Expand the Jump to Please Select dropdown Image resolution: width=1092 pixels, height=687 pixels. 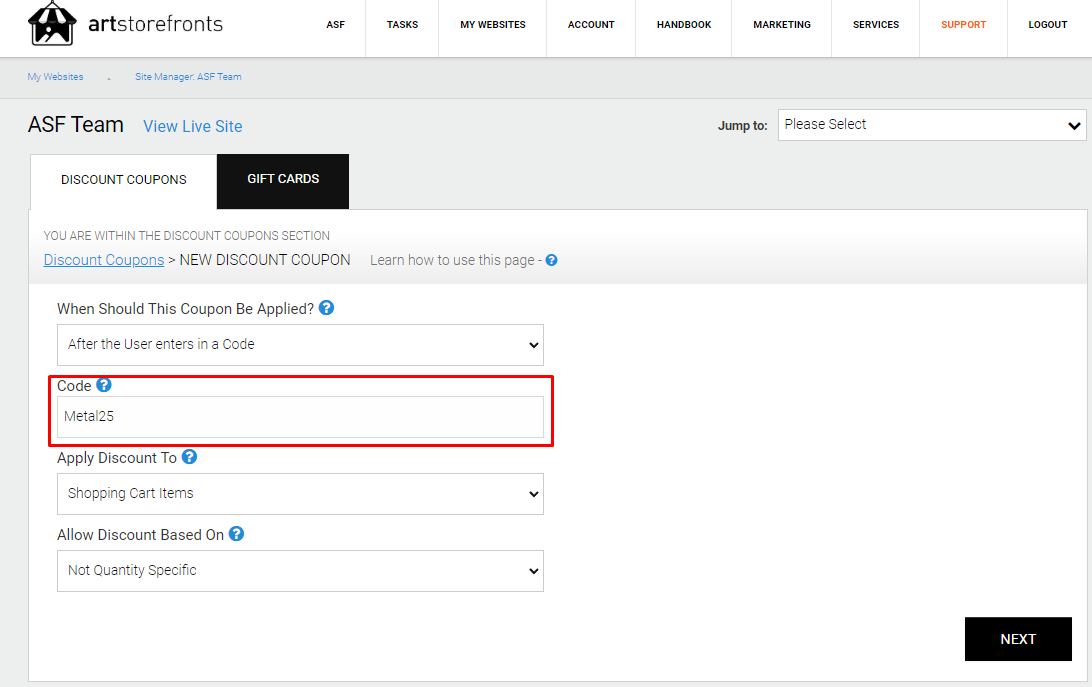pyautogui.click(x=932, y=125)
